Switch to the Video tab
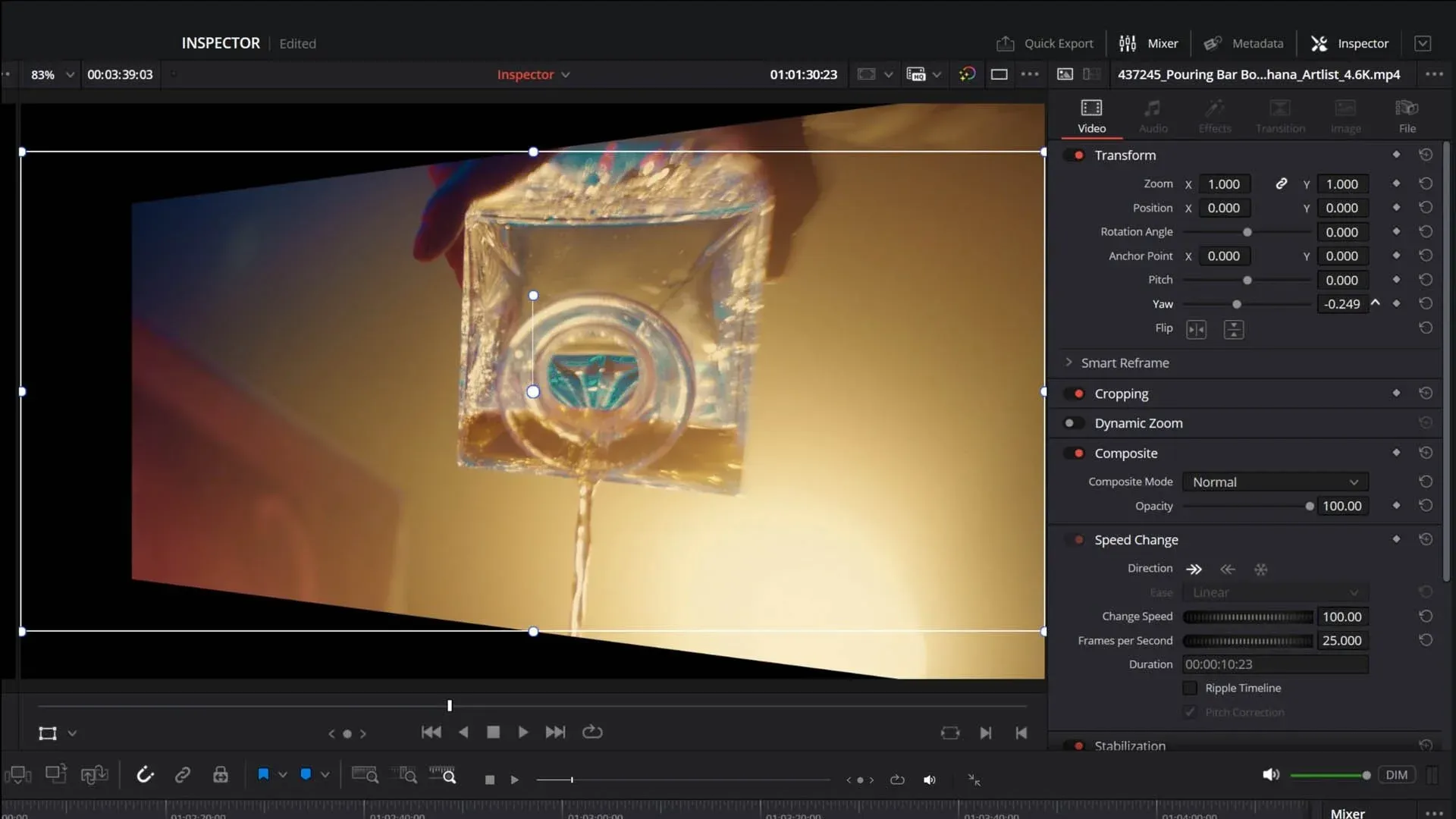 click(1091, 116)
